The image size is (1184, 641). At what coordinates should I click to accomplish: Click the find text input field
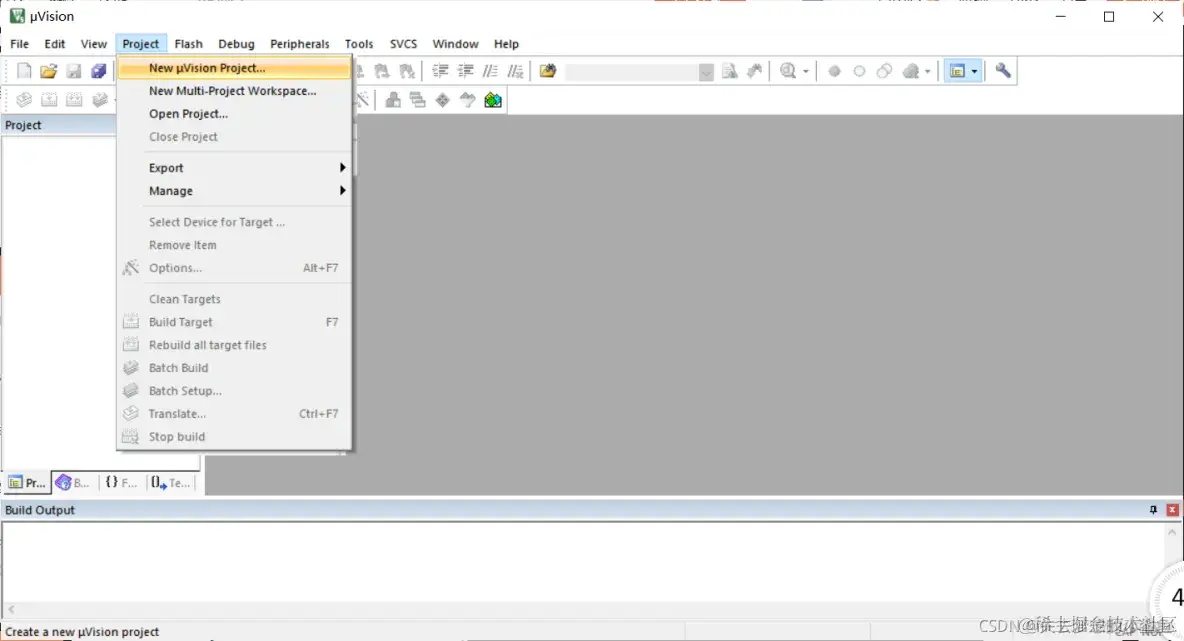(632, 72)
